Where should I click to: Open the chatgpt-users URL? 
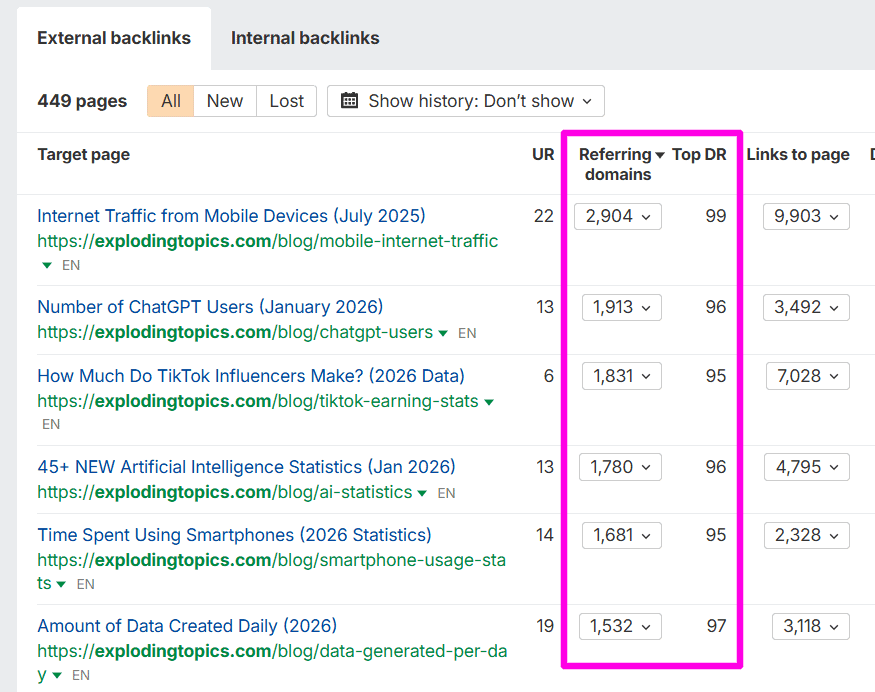[235, 332]
